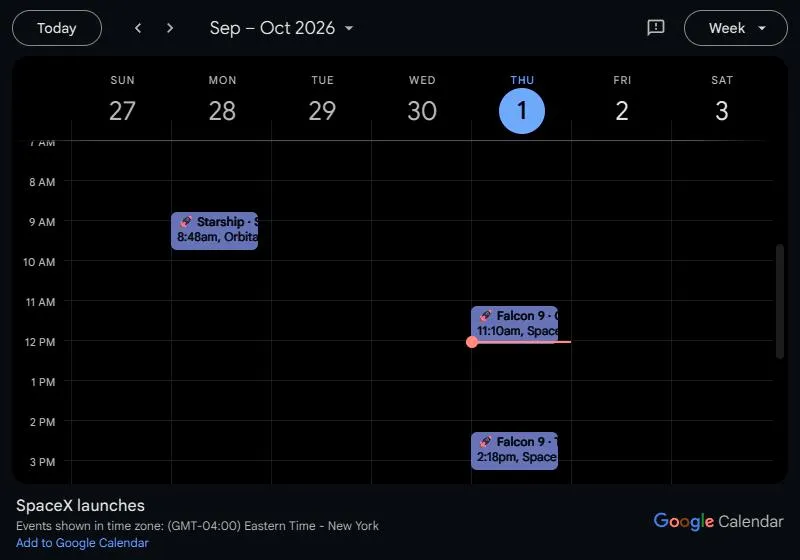Open the Starship 8:48am event

coord(215,231)
